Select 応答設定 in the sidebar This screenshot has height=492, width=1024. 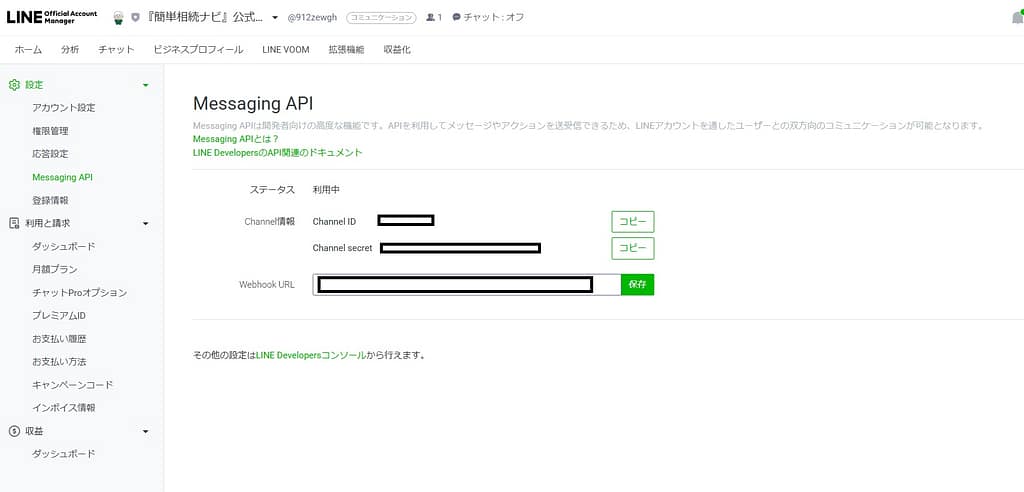tap(50, 154)
